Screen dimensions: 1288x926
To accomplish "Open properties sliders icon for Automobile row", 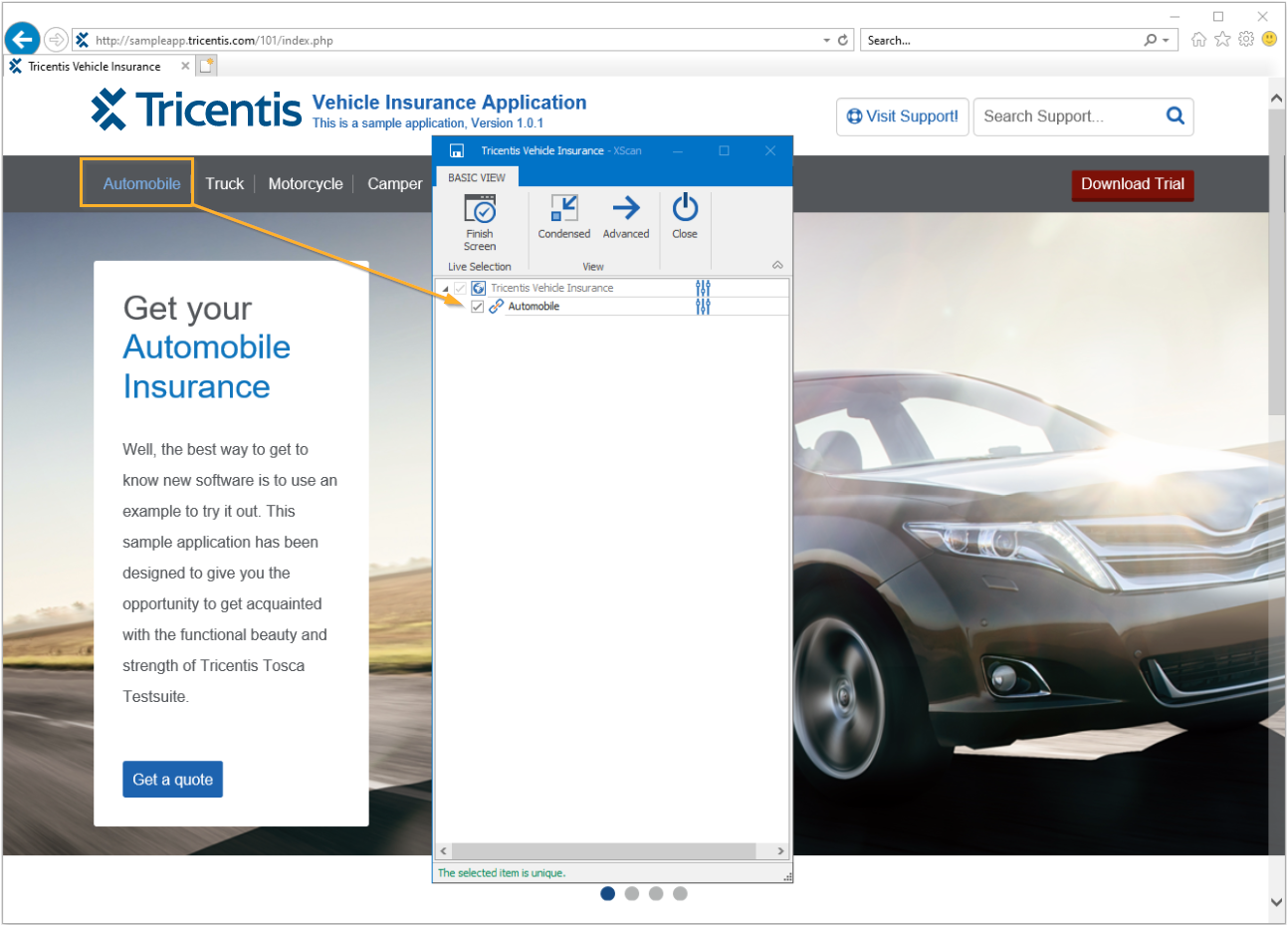I will point(703,307).
